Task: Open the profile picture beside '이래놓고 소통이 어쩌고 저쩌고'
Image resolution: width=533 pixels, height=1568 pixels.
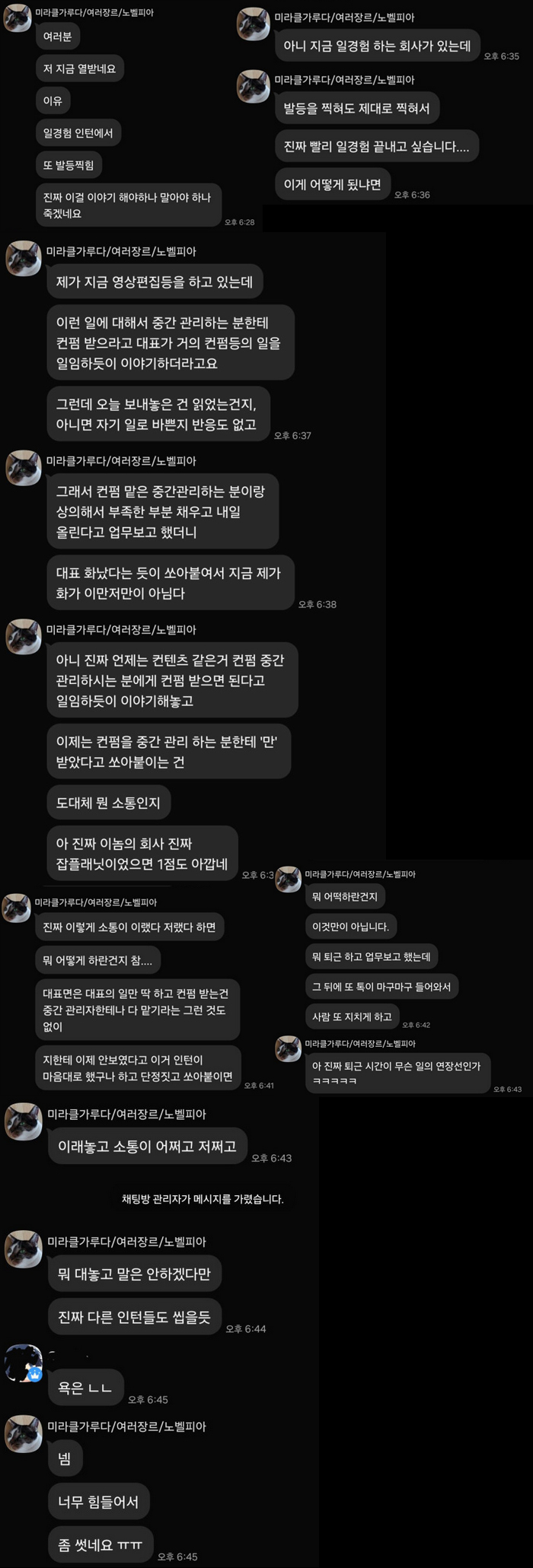Action: [24, 1121]
